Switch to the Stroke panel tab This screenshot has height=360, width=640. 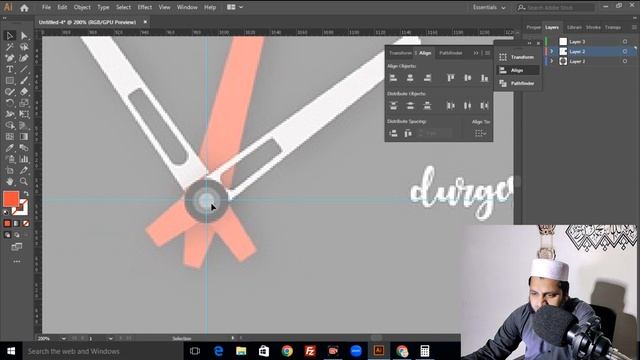coord(593,27)
